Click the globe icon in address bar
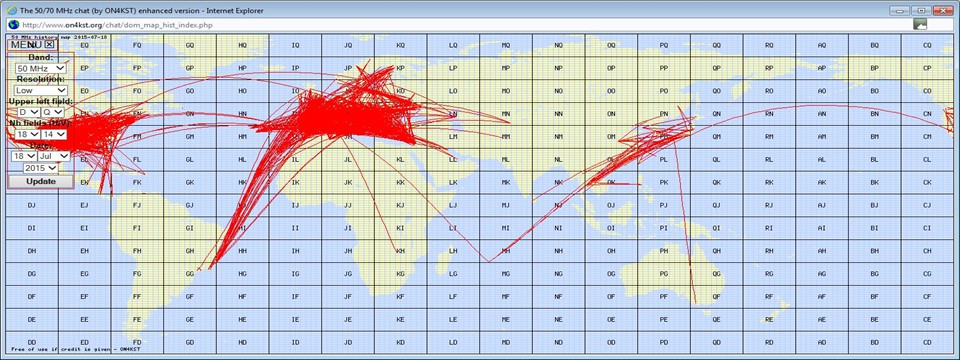 pos(12,24)
